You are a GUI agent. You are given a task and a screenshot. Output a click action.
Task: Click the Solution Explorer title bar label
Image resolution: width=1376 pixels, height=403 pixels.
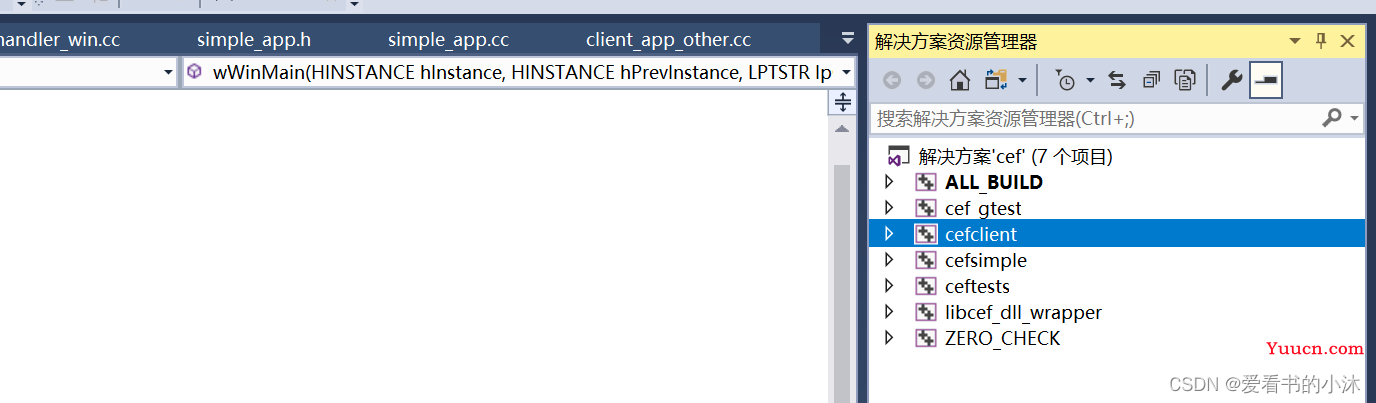pos(956,41)
